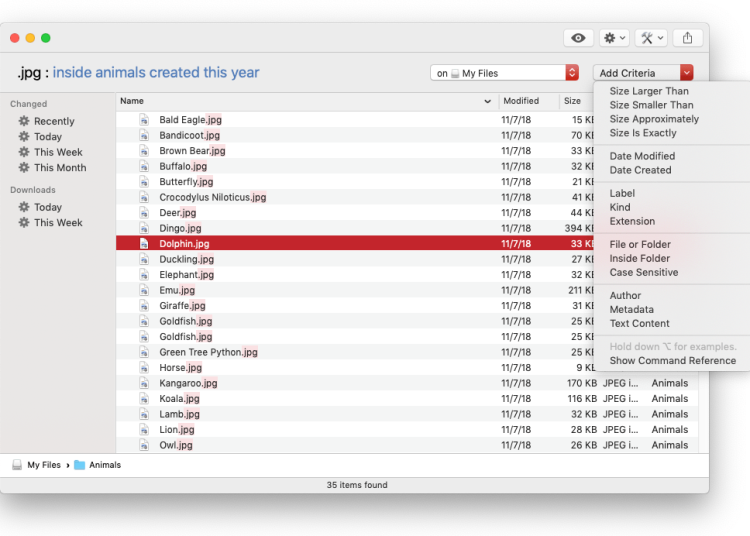Click the gear icon beside This Month
The height and width of the screenshot is (536, 750).
pyautogui.click(x=24, y=168)
